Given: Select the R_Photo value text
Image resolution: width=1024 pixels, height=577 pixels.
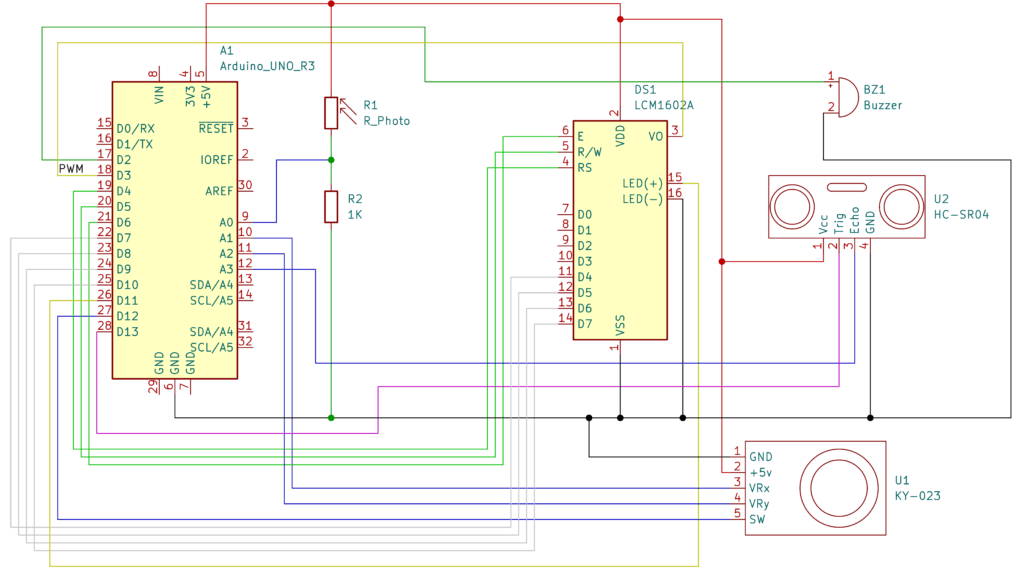Looking at the screenshot, I should pyautogui.click(x=386, y=121).
